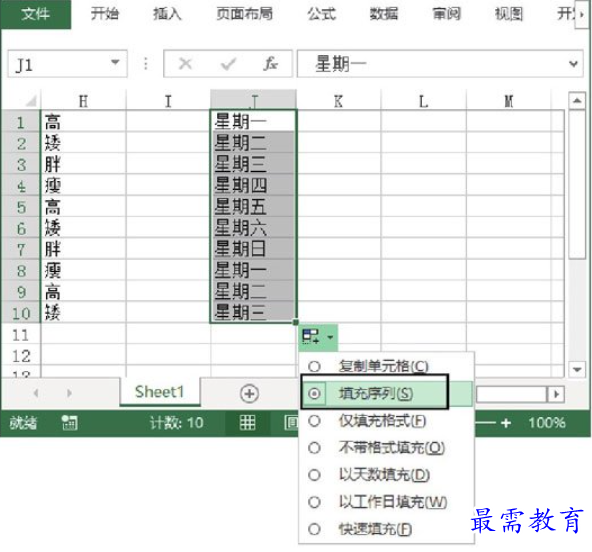Screen dimensions: 592x552
Task: Open the 公式 ribbon tab
Action: click(321, 14)
